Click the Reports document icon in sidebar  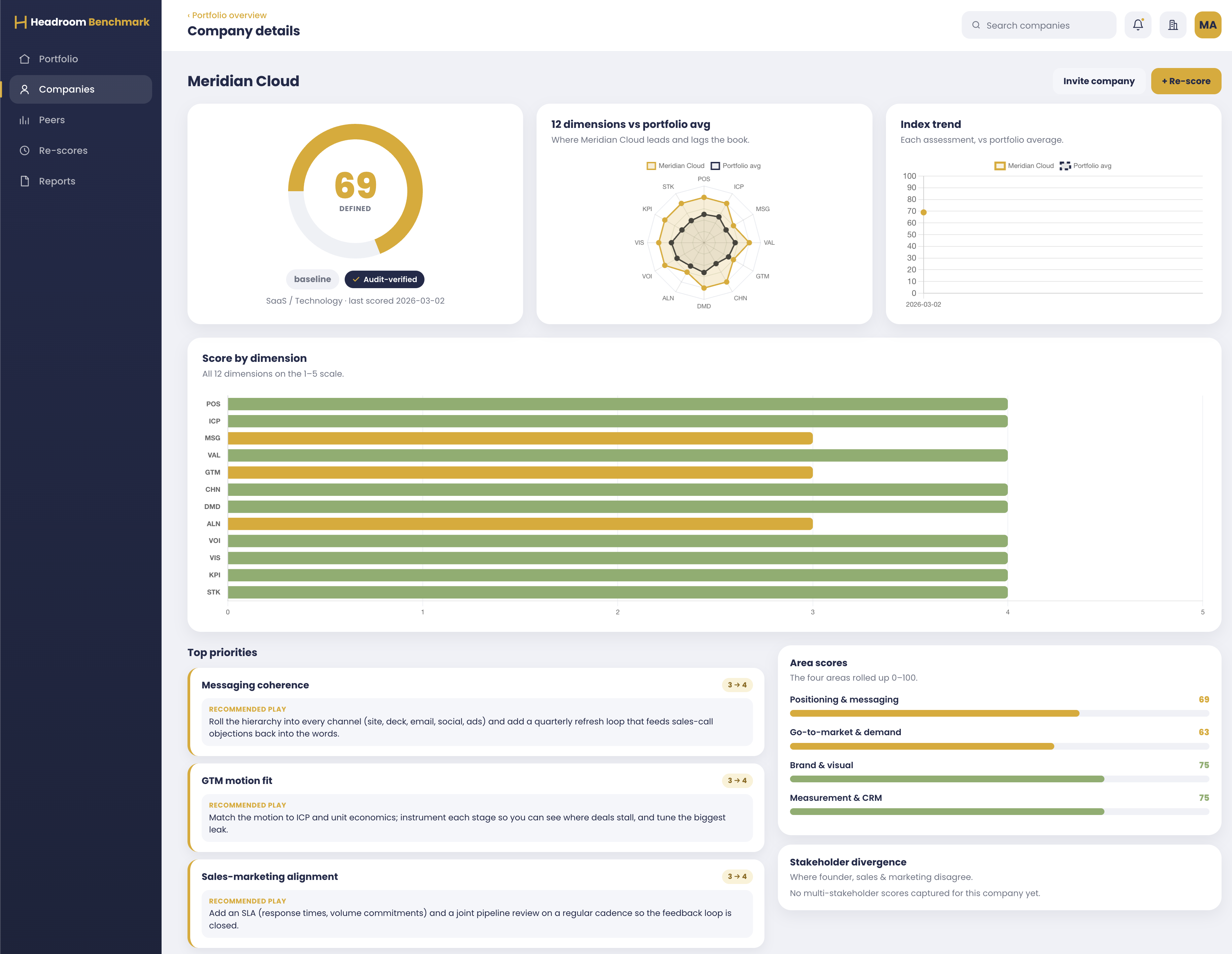click(24, 181)
